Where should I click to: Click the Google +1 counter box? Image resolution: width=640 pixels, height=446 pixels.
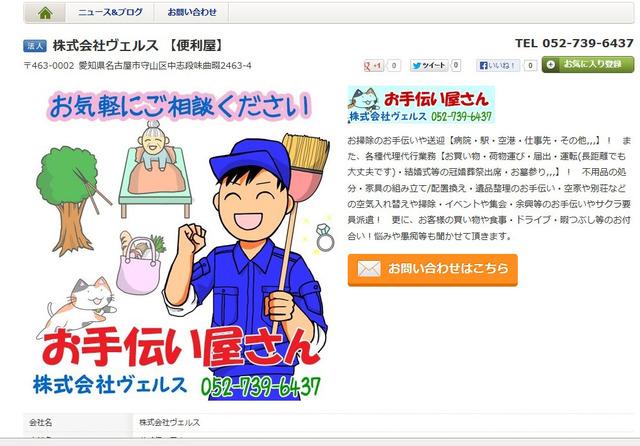coord(394,65)
